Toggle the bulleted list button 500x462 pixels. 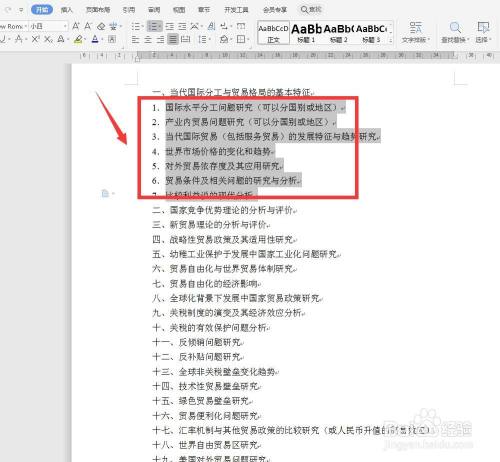click(x=135, y=26)
